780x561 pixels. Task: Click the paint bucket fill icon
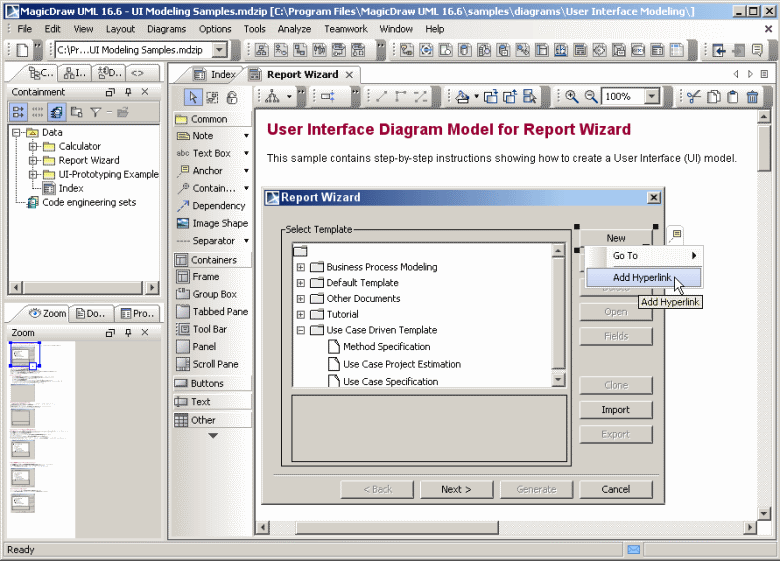(x=463, y=96)
